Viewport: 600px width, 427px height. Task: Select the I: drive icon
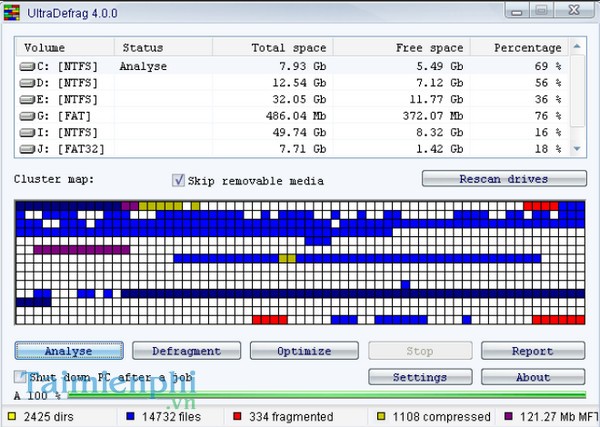click(x=27, y=132)
